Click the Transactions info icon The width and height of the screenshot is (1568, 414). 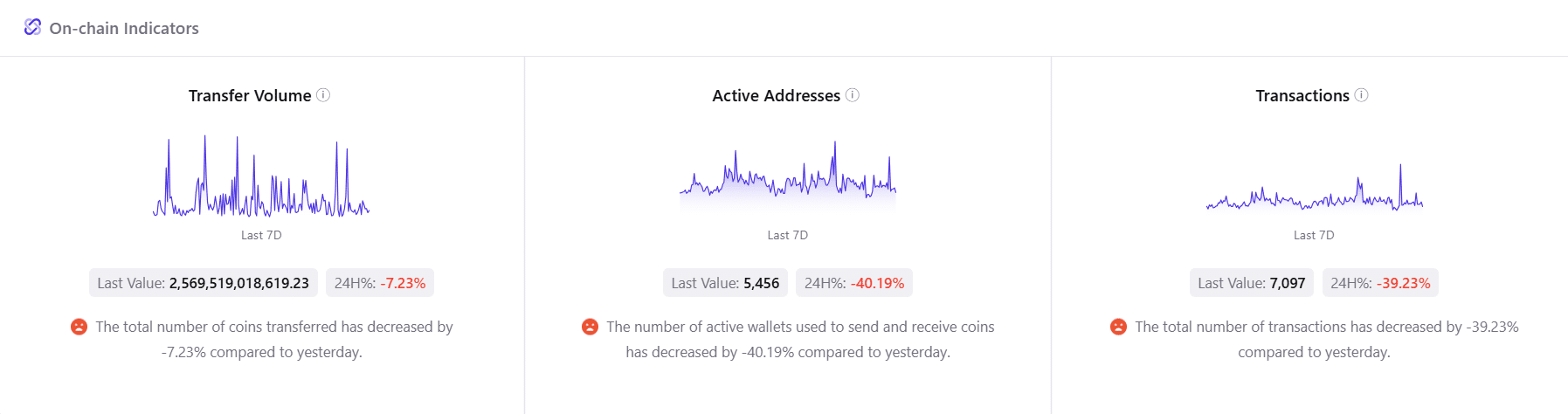1361,95
